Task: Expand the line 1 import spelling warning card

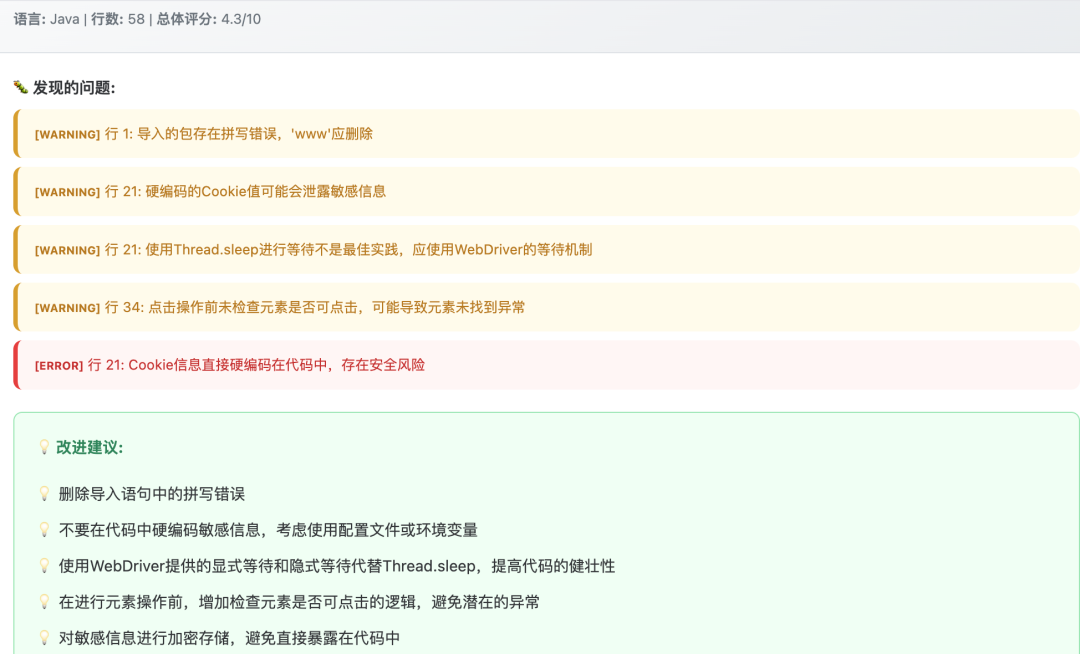Action: [540, 133]
